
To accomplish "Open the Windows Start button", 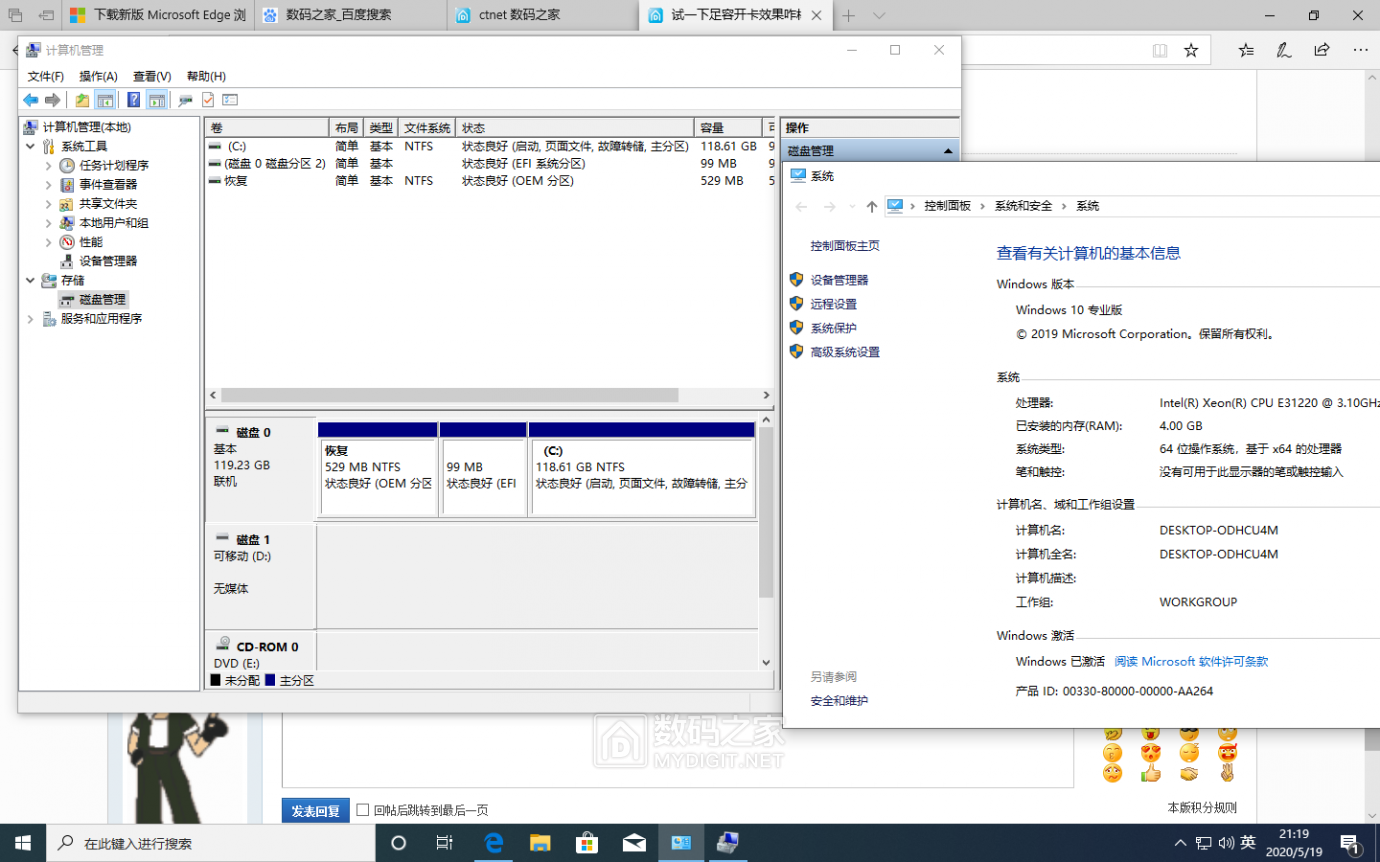I will [22, 843].
